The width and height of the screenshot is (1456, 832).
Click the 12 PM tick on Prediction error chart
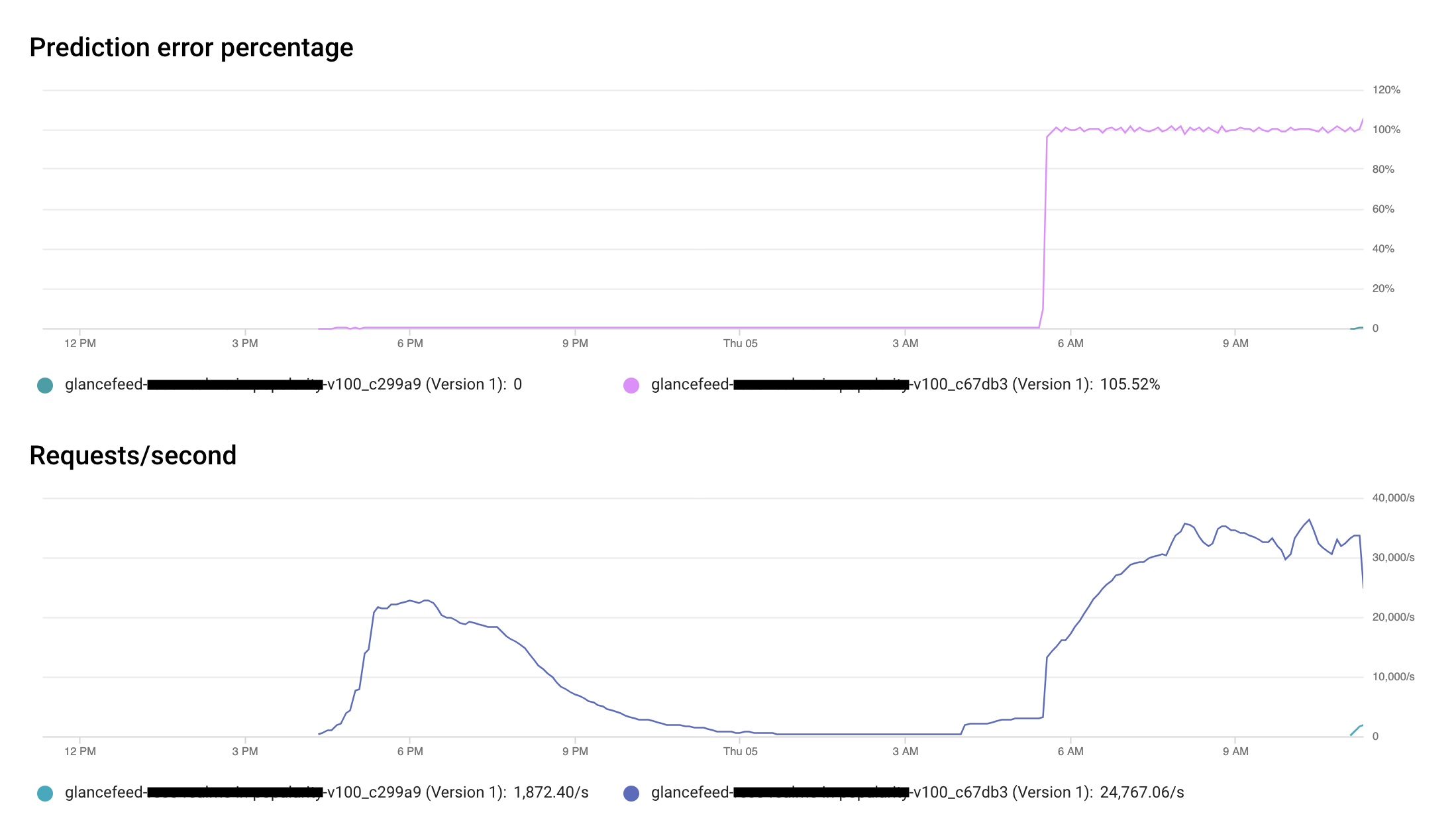(80, 344)
